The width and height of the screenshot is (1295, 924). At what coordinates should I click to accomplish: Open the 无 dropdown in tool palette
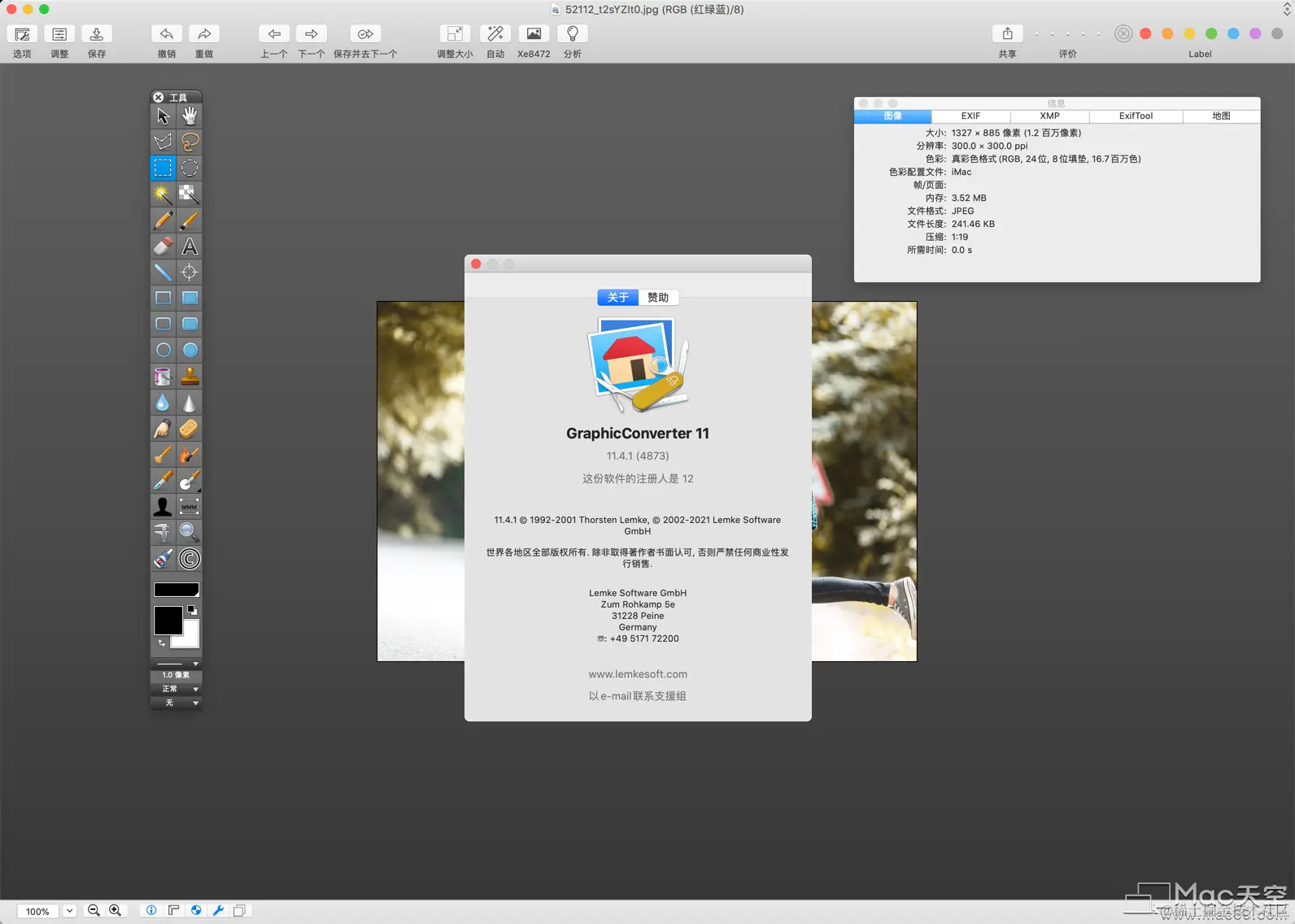(x=177, y=703)
